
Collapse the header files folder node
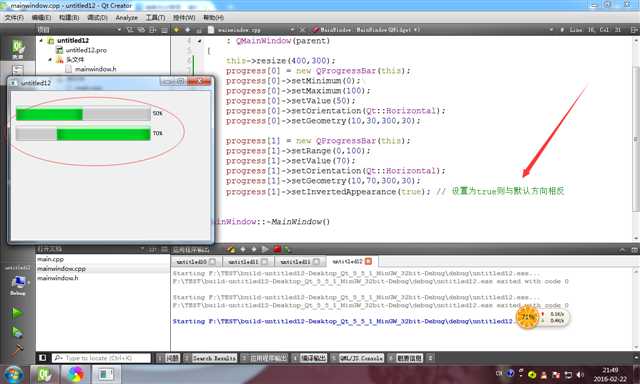point(50,60)
